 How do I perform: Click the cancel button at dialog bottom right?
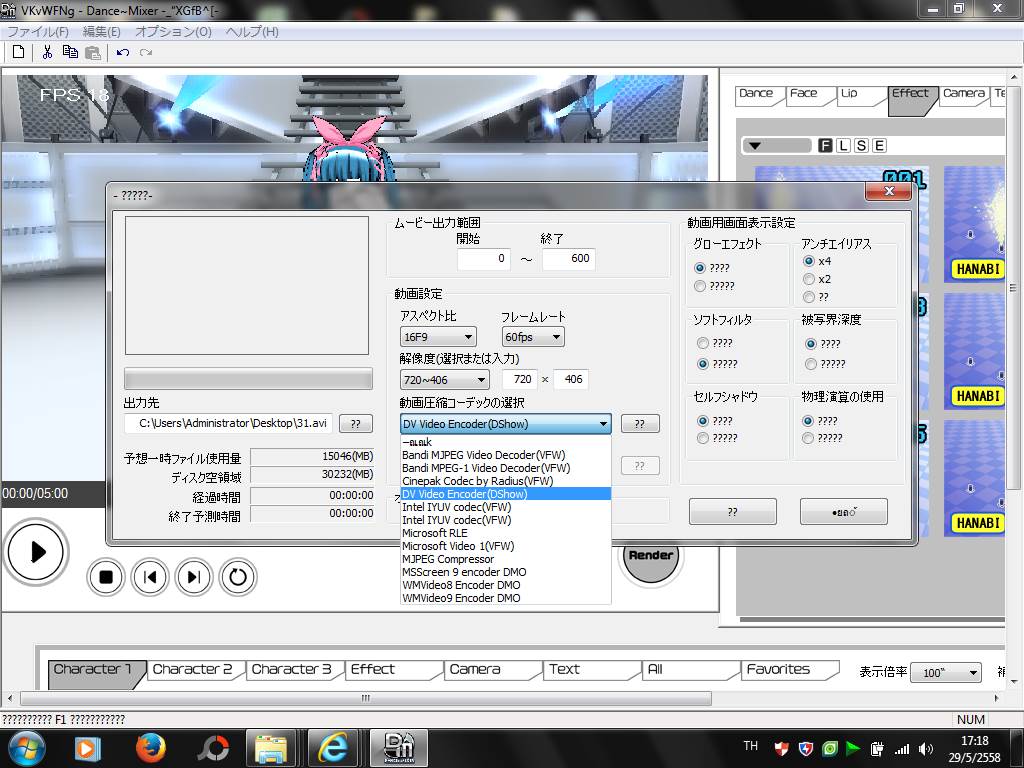(x=844, y=512)
